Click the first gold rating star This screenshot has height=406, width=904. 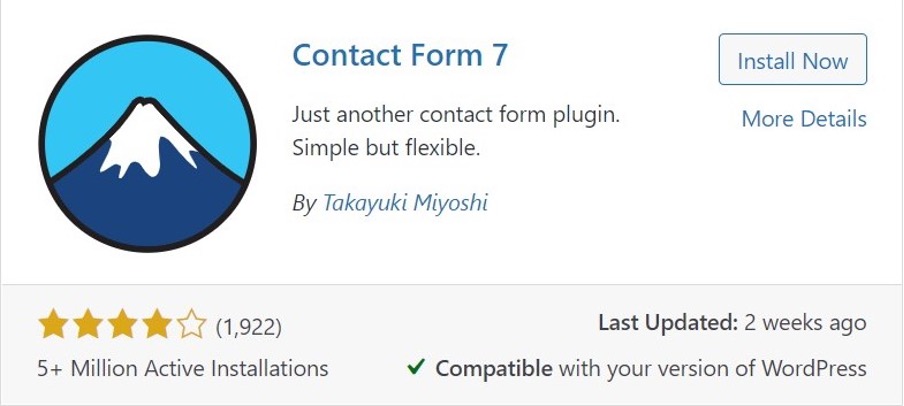point(51,325)
